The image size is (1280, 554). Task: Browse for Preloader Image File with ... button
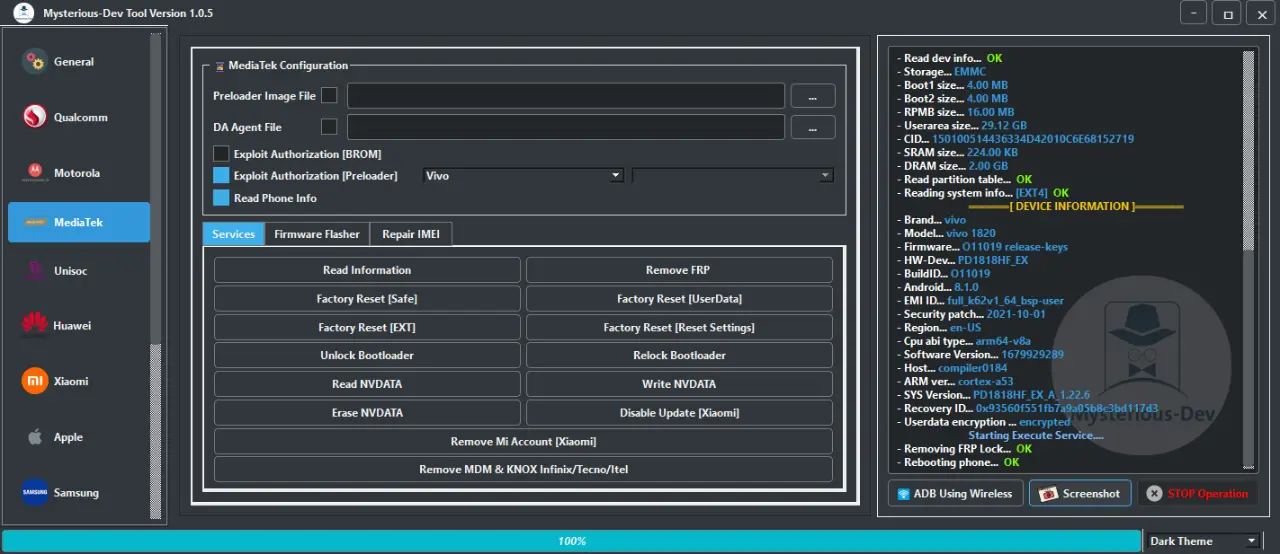point(813,96)
